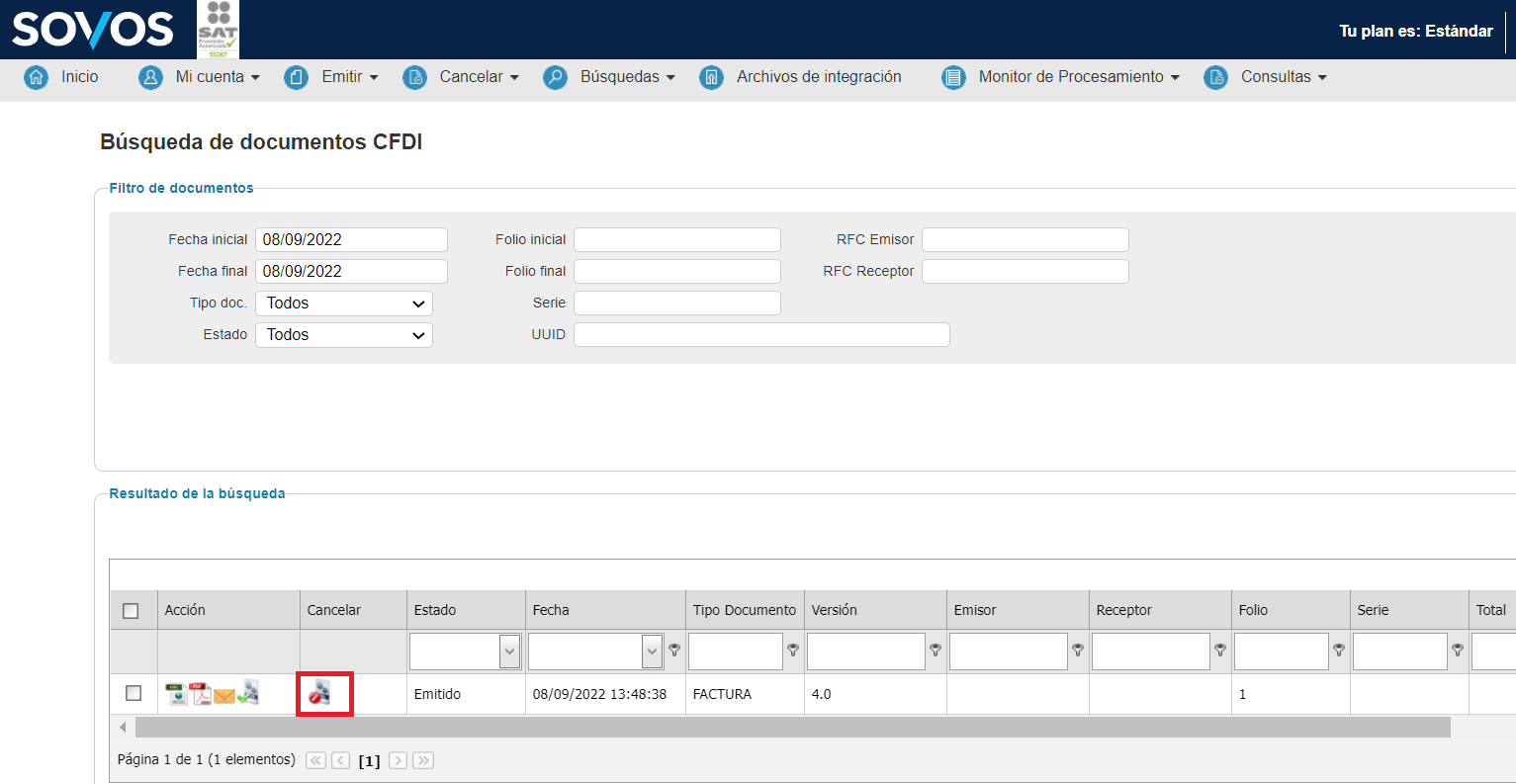The image size is (1516, 784).
Task: Click the Emitir document icon
Action: point(297,77)
